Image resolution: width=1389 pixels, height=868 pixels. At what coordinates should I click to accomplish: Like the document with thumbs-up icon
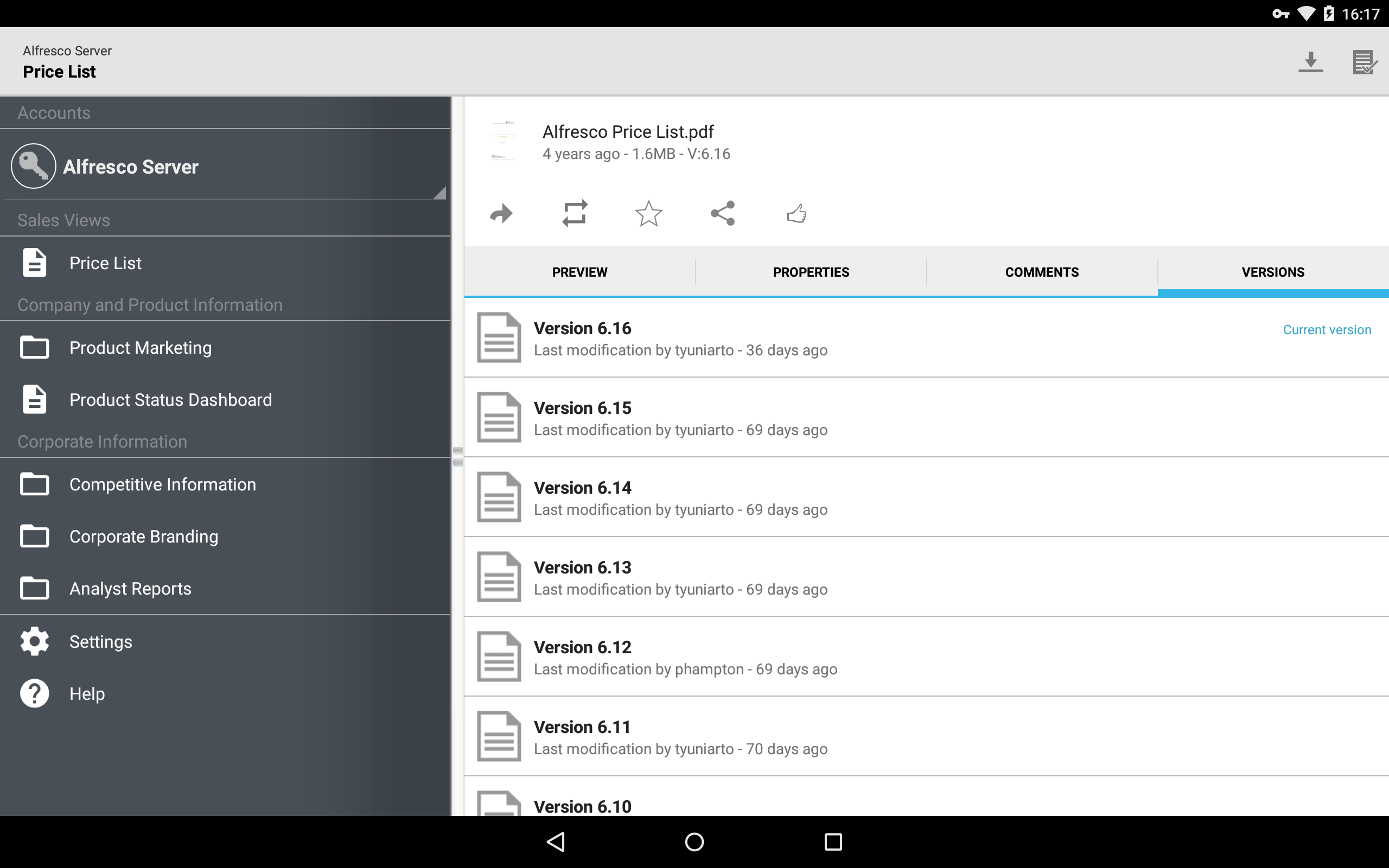coord(797,214)
